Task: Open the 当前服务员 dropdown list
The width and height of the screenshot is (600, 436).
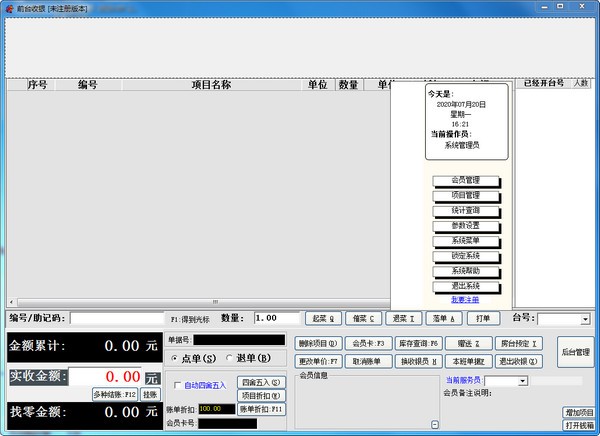Action: point(523,381)
